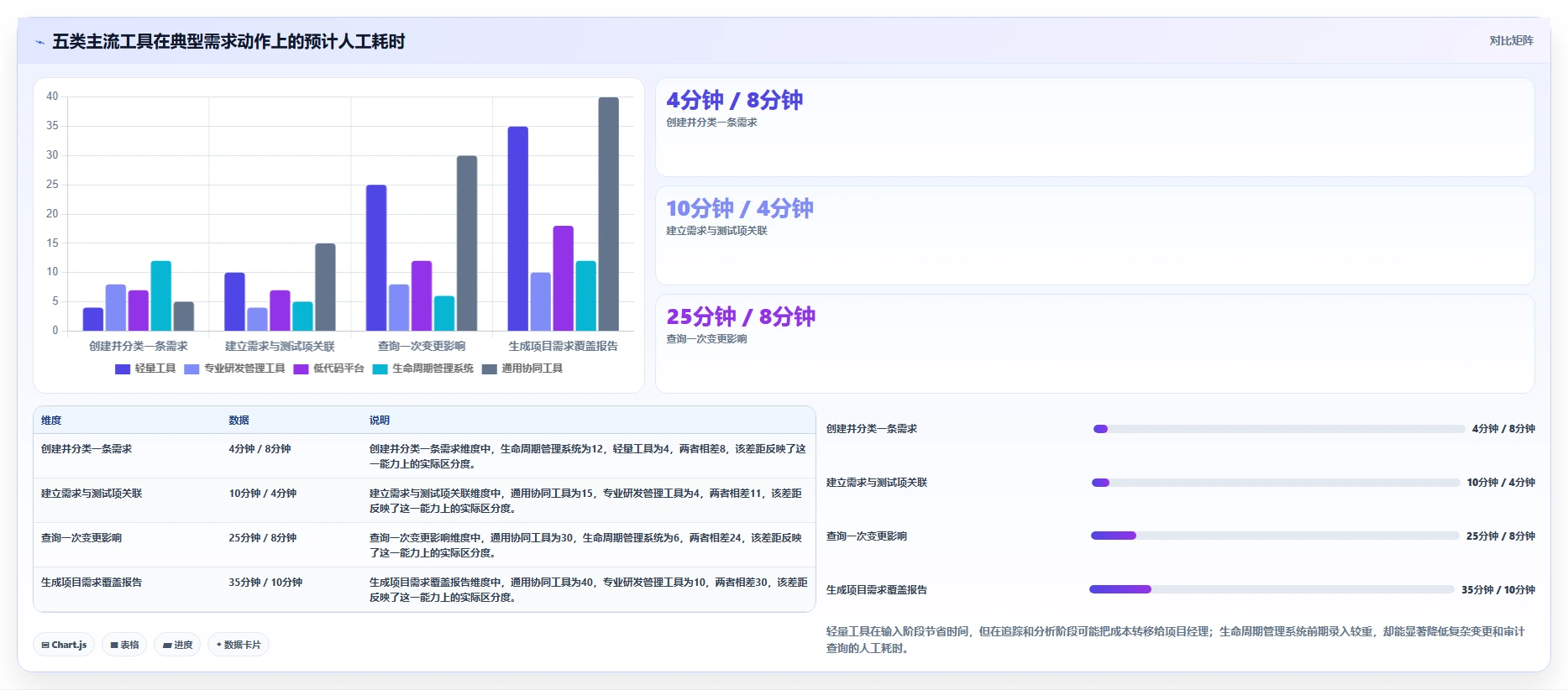Select table cell 创建并分类一条需求

tap(87, 449)
